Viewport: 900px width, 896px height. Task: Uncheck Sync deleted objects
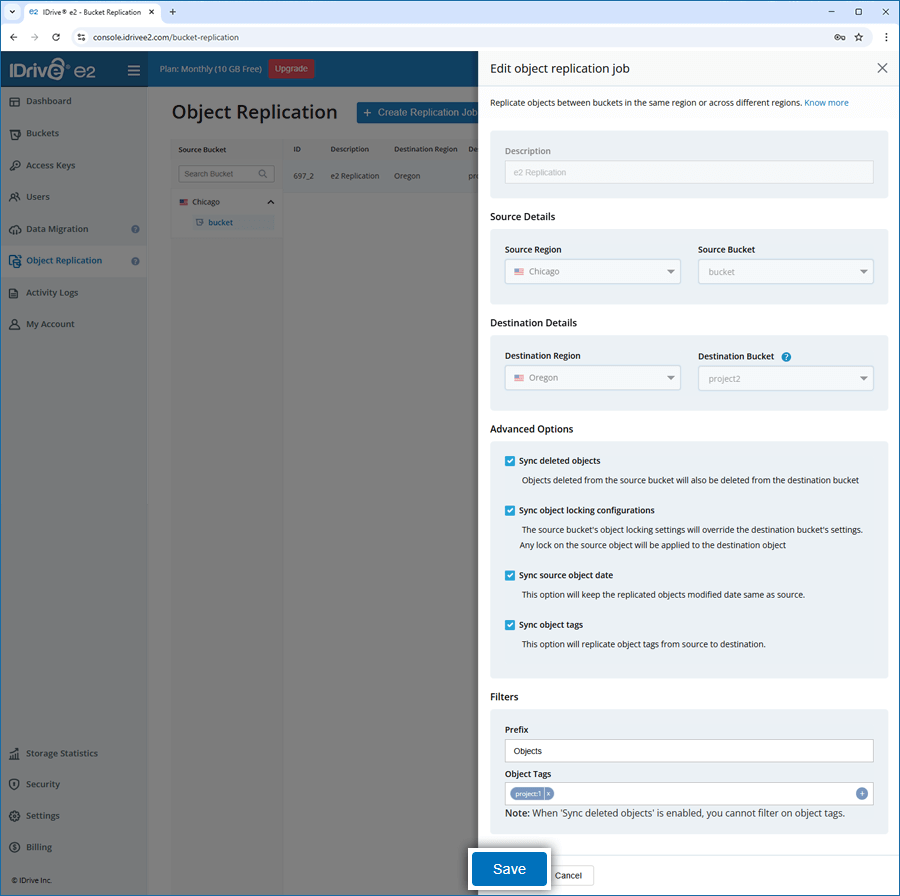click(510, 461)
